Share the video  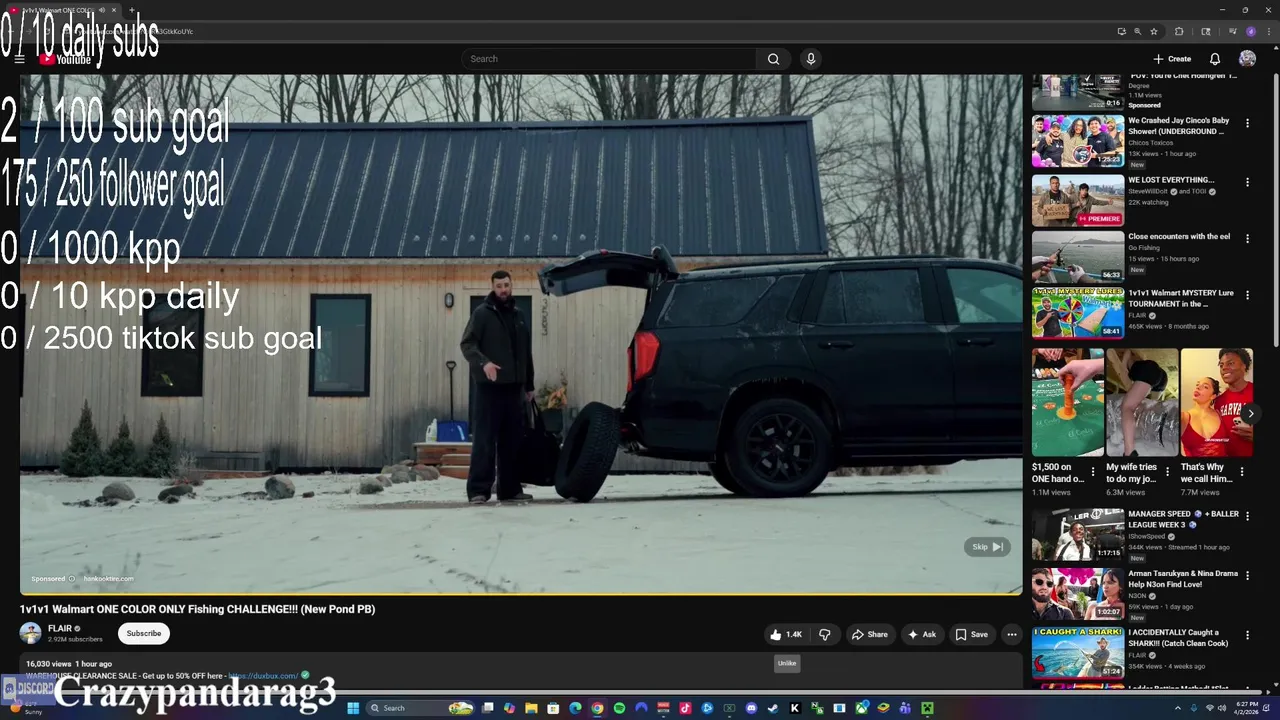click(x=869, y=634)
